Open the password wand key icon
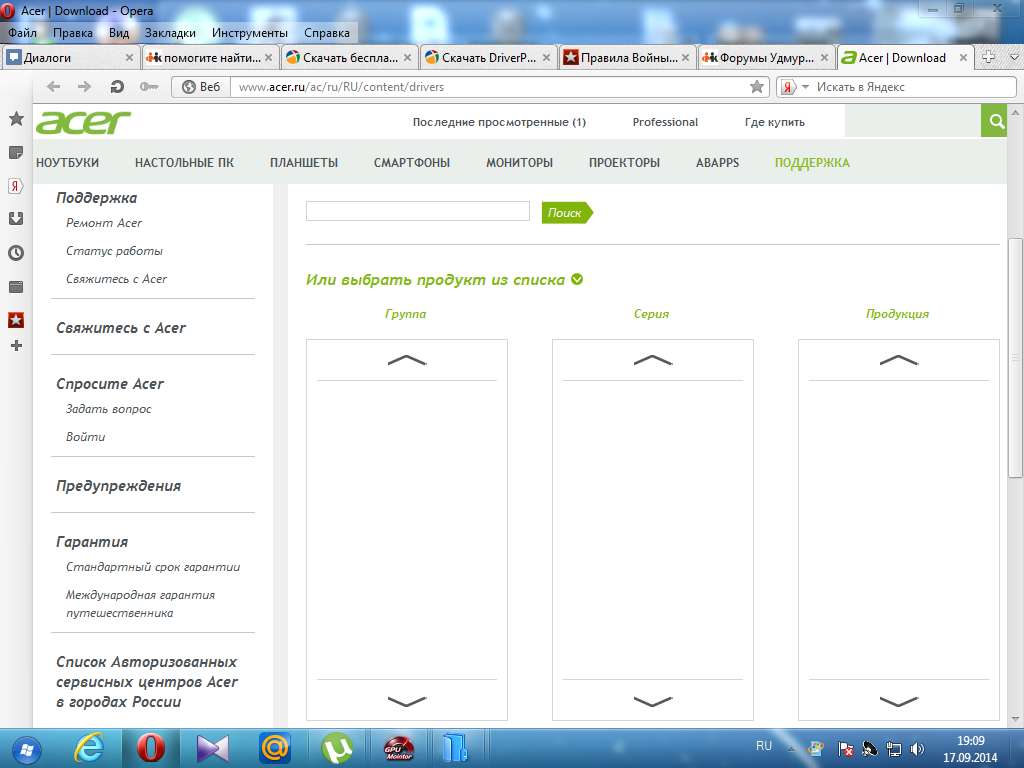The image size is (1024, 768). 149,86
